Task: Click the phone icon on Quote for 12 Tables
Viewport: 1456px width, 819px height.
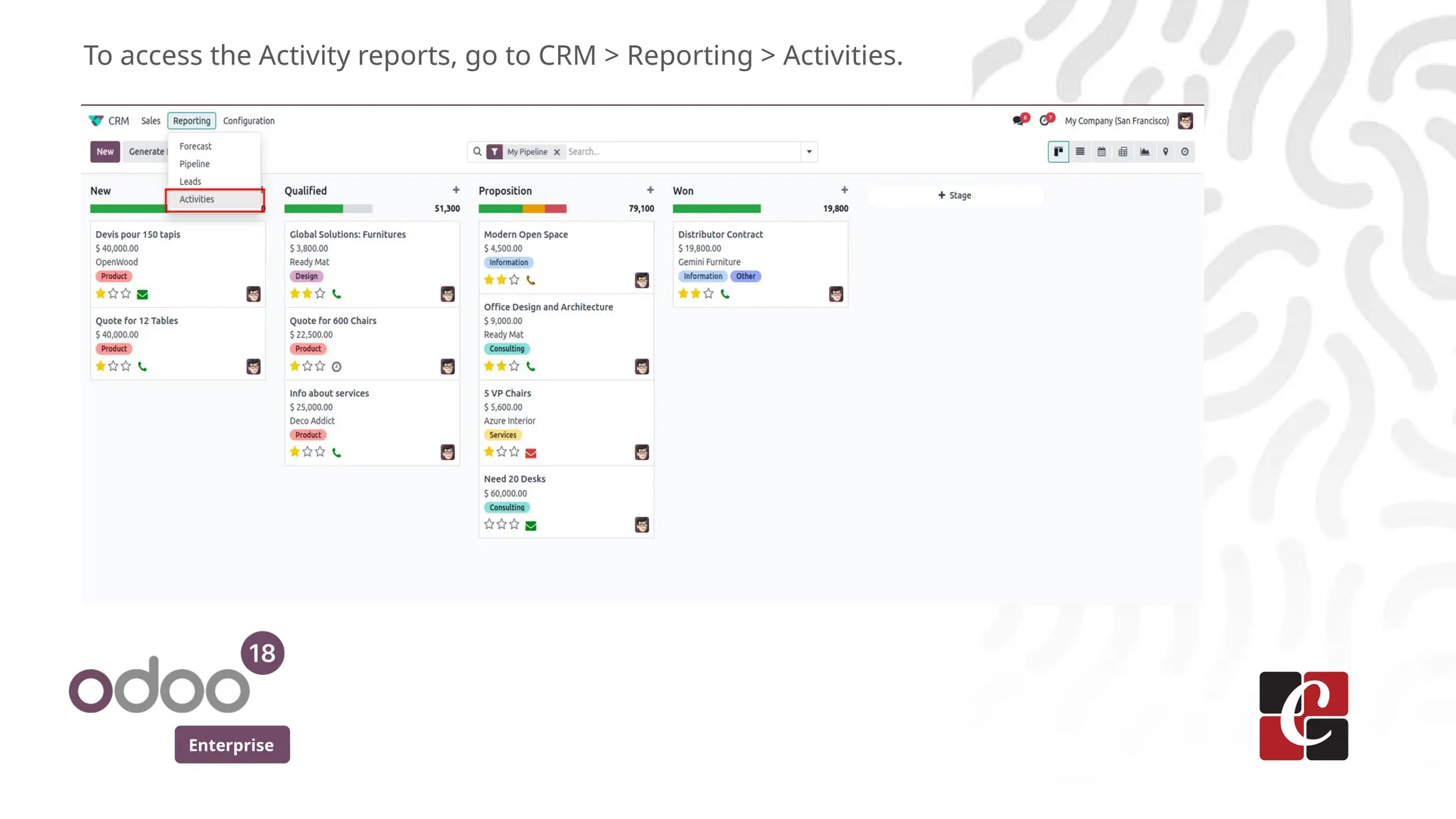Action: click(142, 367)
